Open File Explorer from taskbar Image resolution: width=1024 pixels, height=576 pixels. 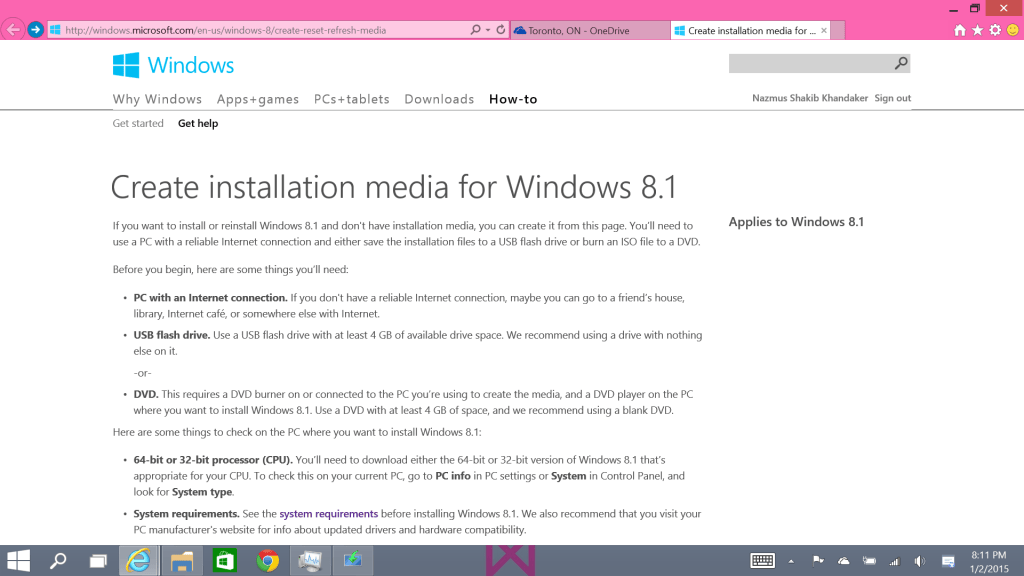coord(182,561)
